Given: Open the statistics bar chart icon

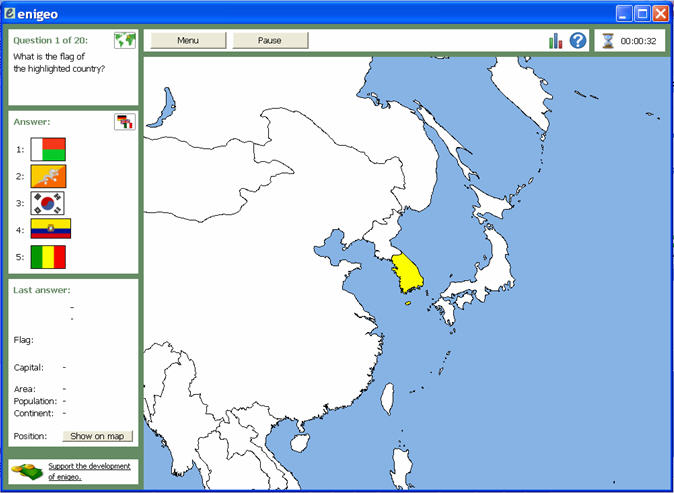Looking at the screenshot, I should pyautogui.click(x=555, y=41).
